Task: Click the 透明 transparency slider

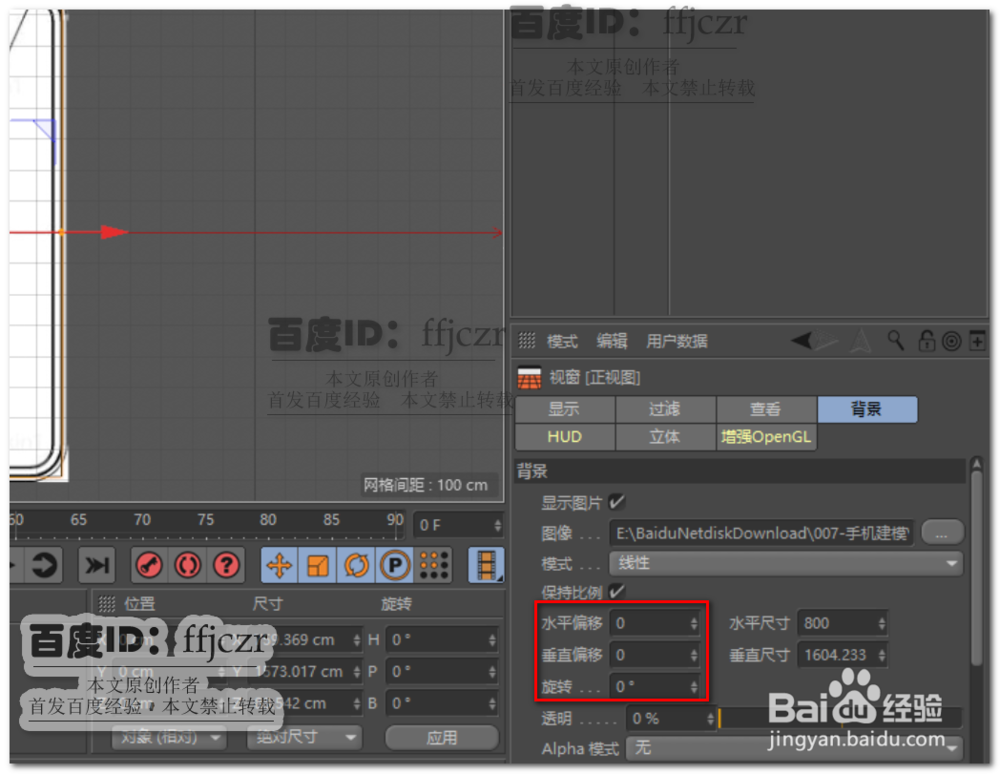Action: click(840, 719)
